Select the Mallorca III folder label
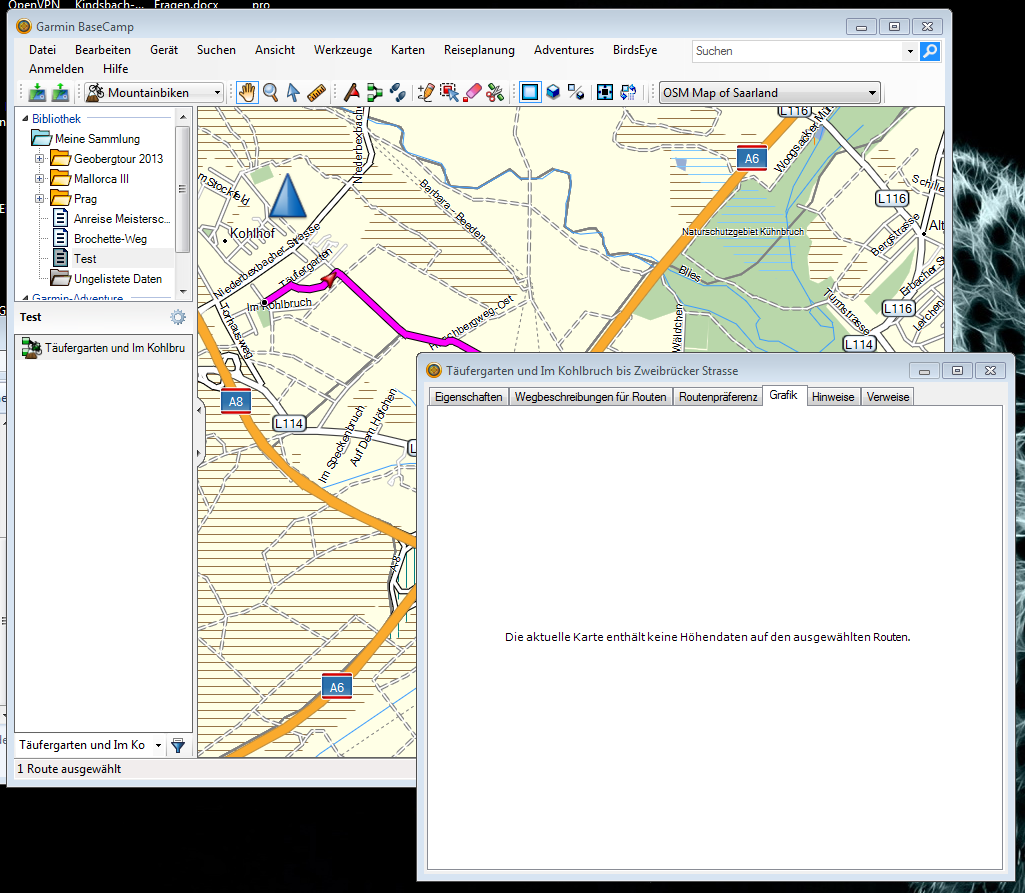The image size is (1025, 893). [x=101, y=178]
